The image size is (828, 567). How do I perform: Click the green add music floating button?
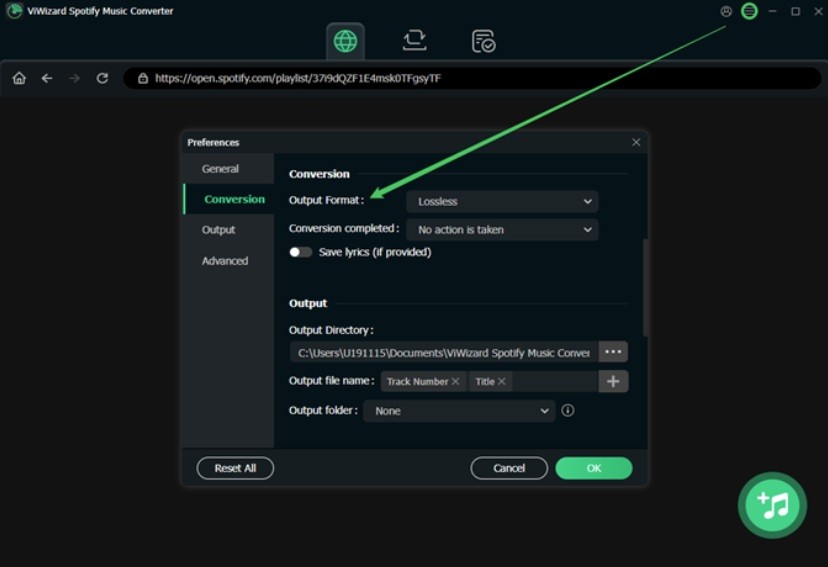click(x=773, y=505)
